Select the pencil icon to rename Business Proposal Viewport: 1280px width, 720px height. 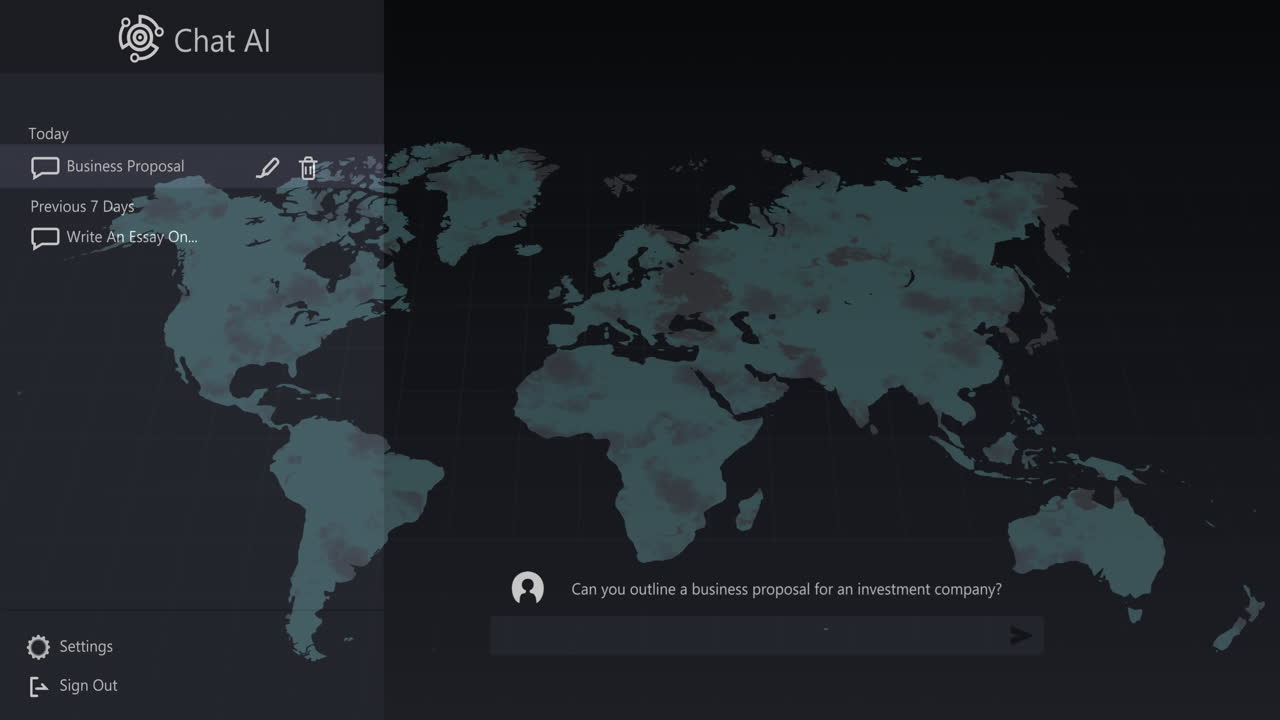pos(267,167)
